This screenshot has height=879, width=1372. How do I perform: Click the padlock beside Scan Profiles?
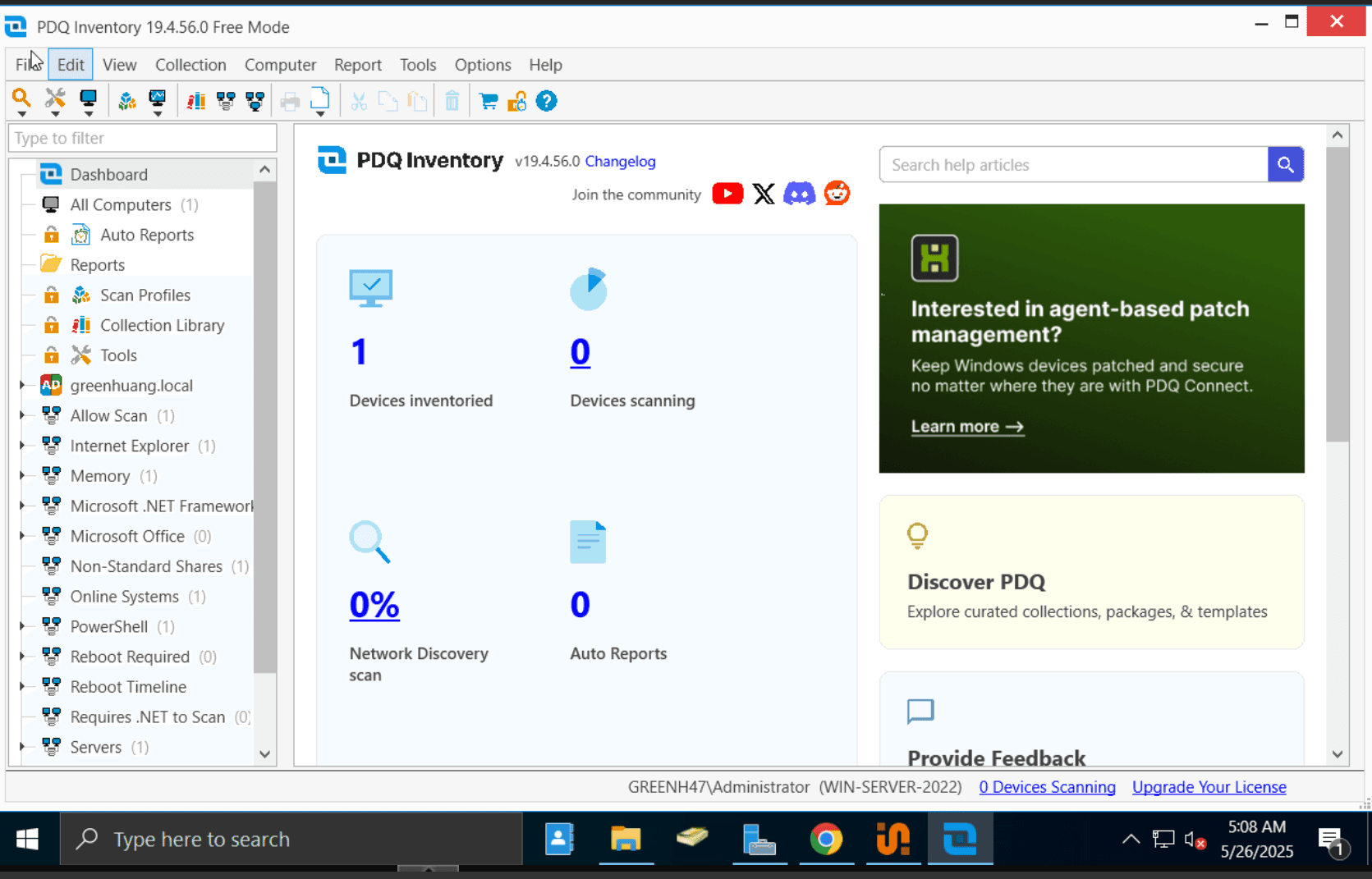[51, 295]
